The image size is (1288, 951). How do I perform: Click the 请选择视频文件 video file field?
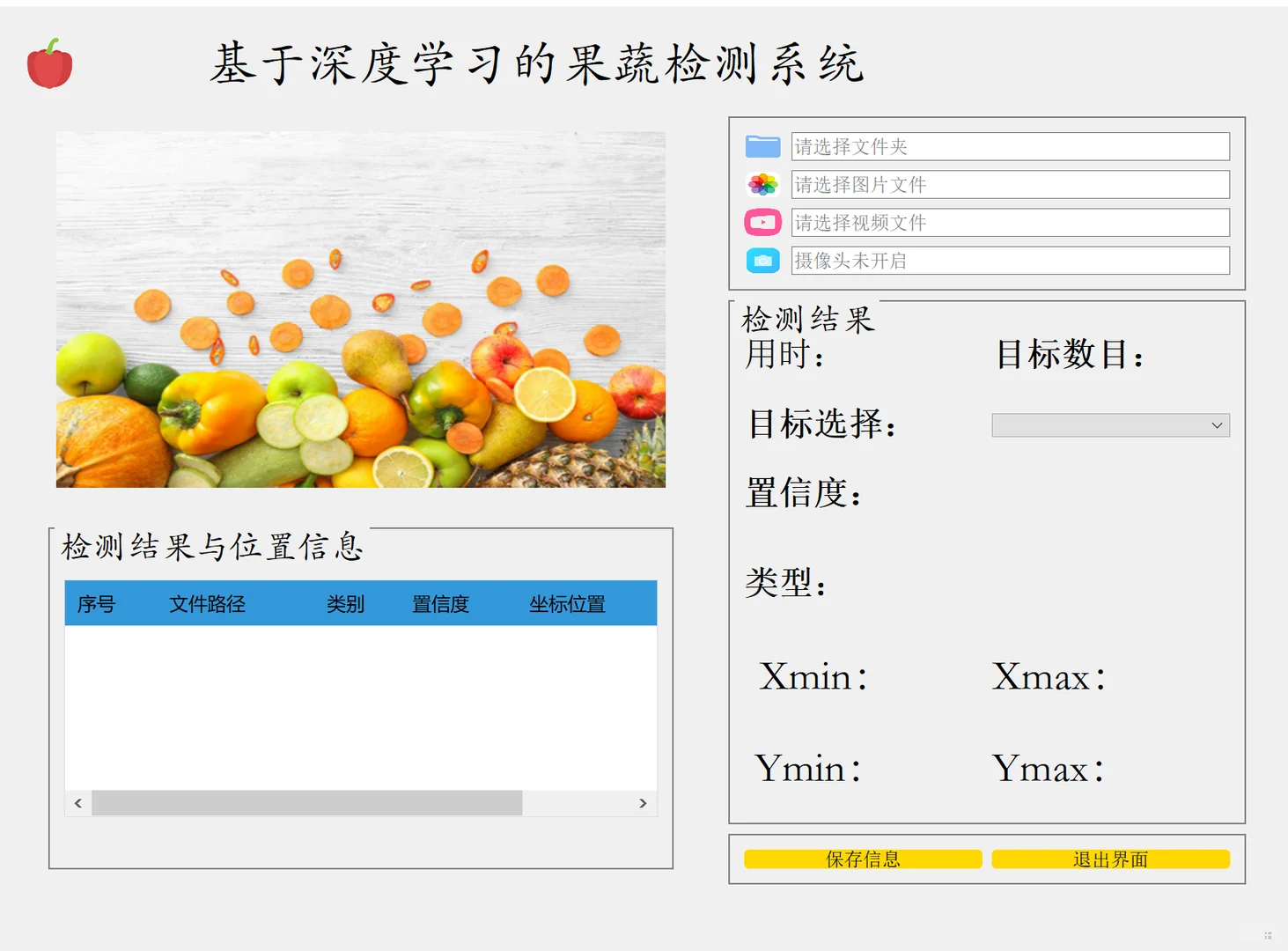pyautogui.click(x=1010, y=222)
